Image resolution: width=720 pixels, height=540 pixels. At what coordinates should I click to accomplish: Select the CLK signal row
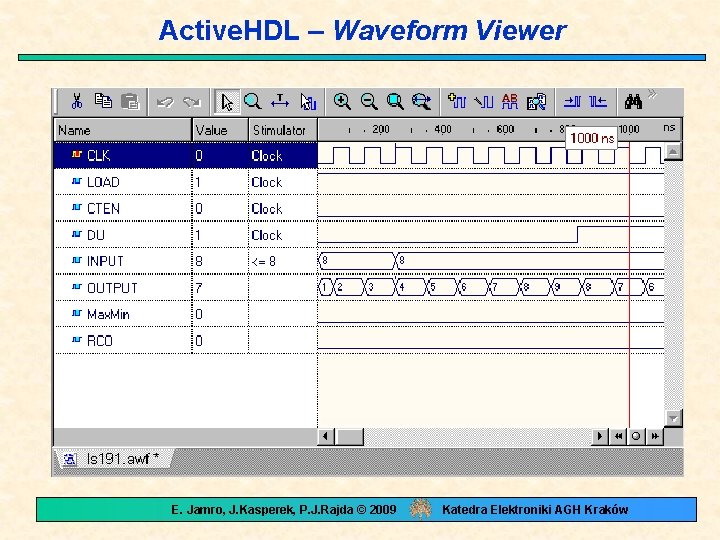(x=186, y=156)
